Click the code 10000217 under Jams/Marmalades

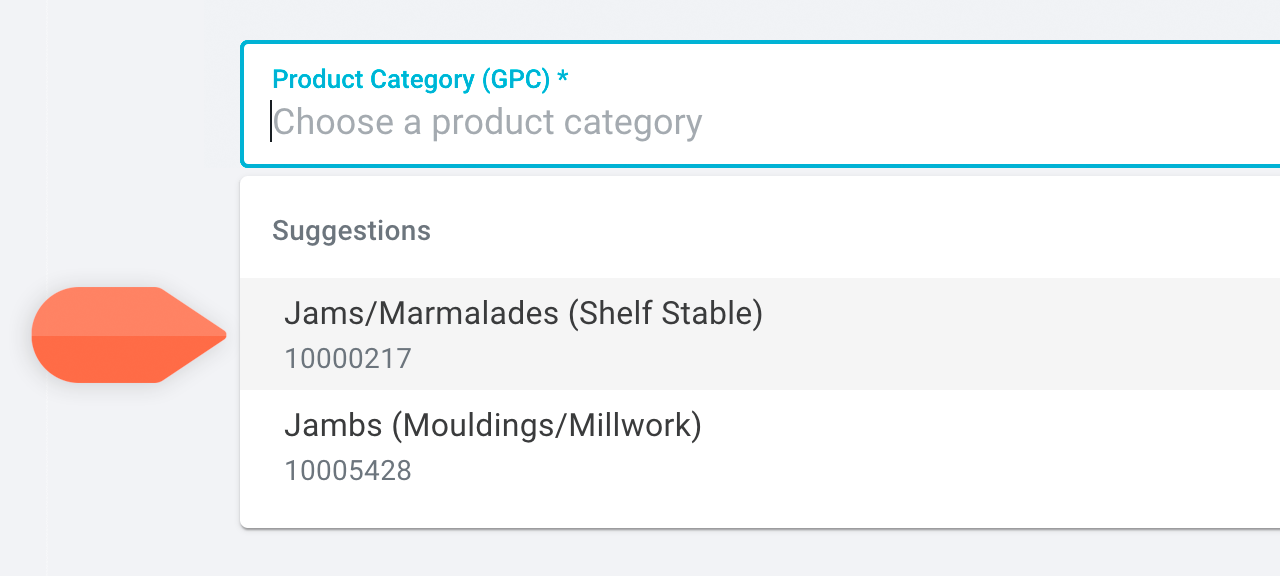pyautogui.click(x=348, y=358)
